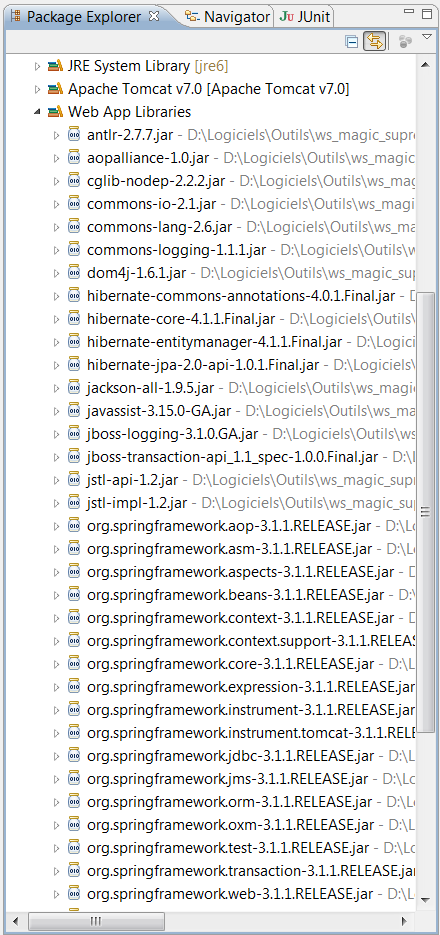This screenshot has height=935, width=440.
Task: Click the javassist-3.15.0-GA.jar jar icon
Action: coord(74,411)
